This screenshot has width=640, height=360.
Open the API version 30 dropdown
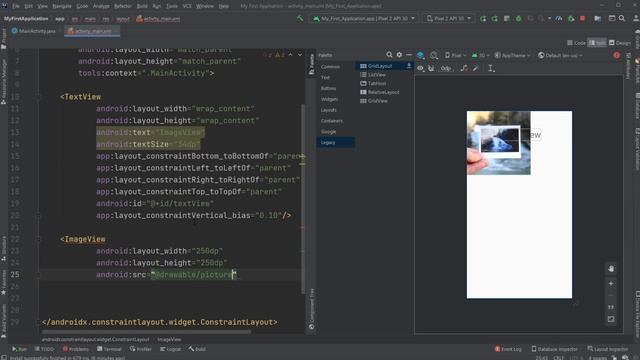point(480,55)
